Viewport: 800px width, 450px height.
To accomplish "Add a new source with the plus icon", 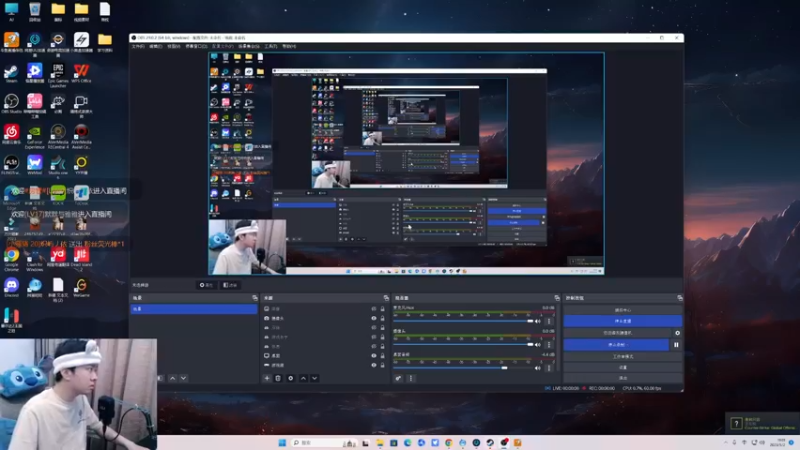I will click(267, 378).
